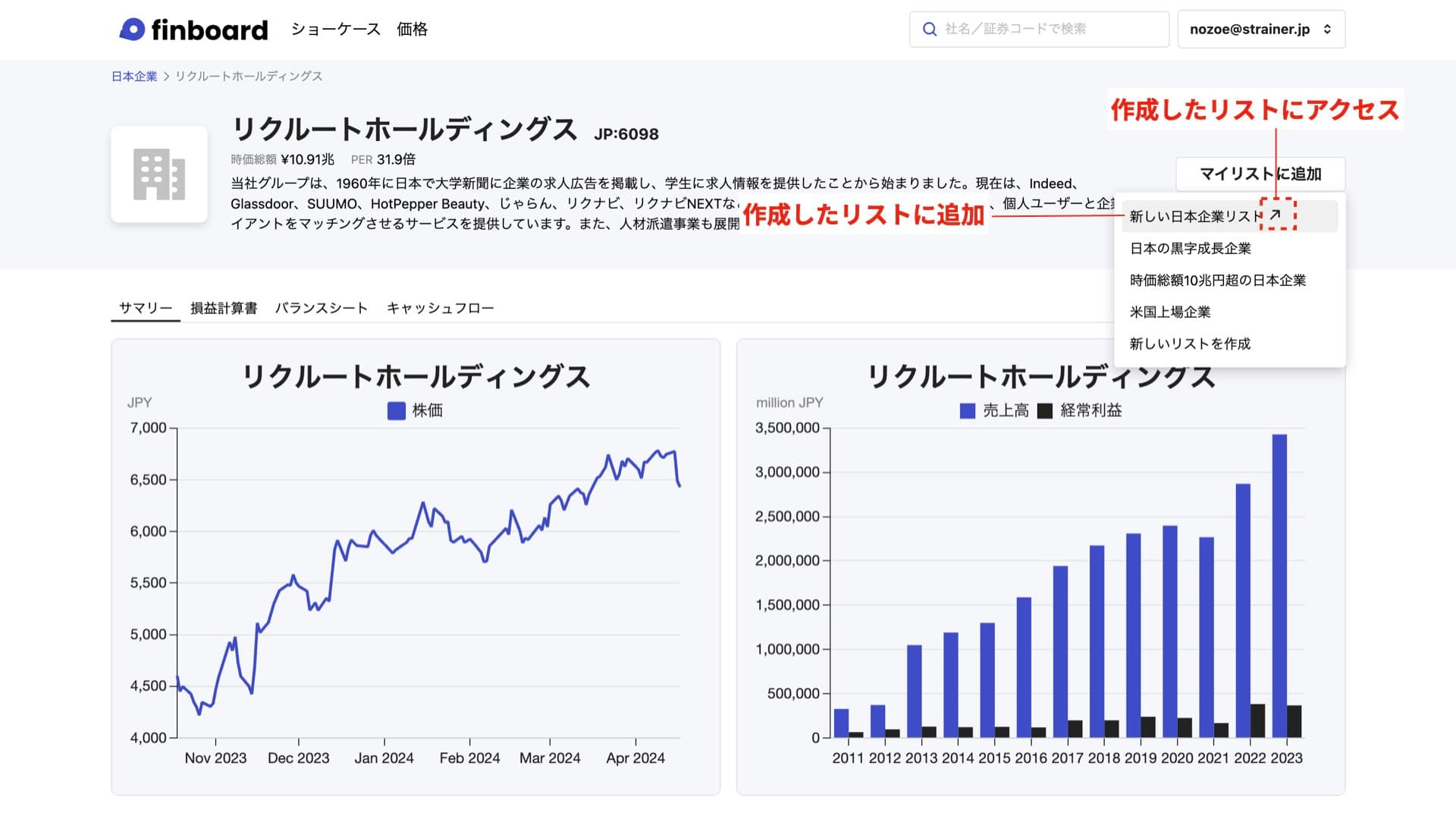Click リクルートホールディングス breadcrumb text
This screenshot has width=1456, height=819.
pos(249,77)
